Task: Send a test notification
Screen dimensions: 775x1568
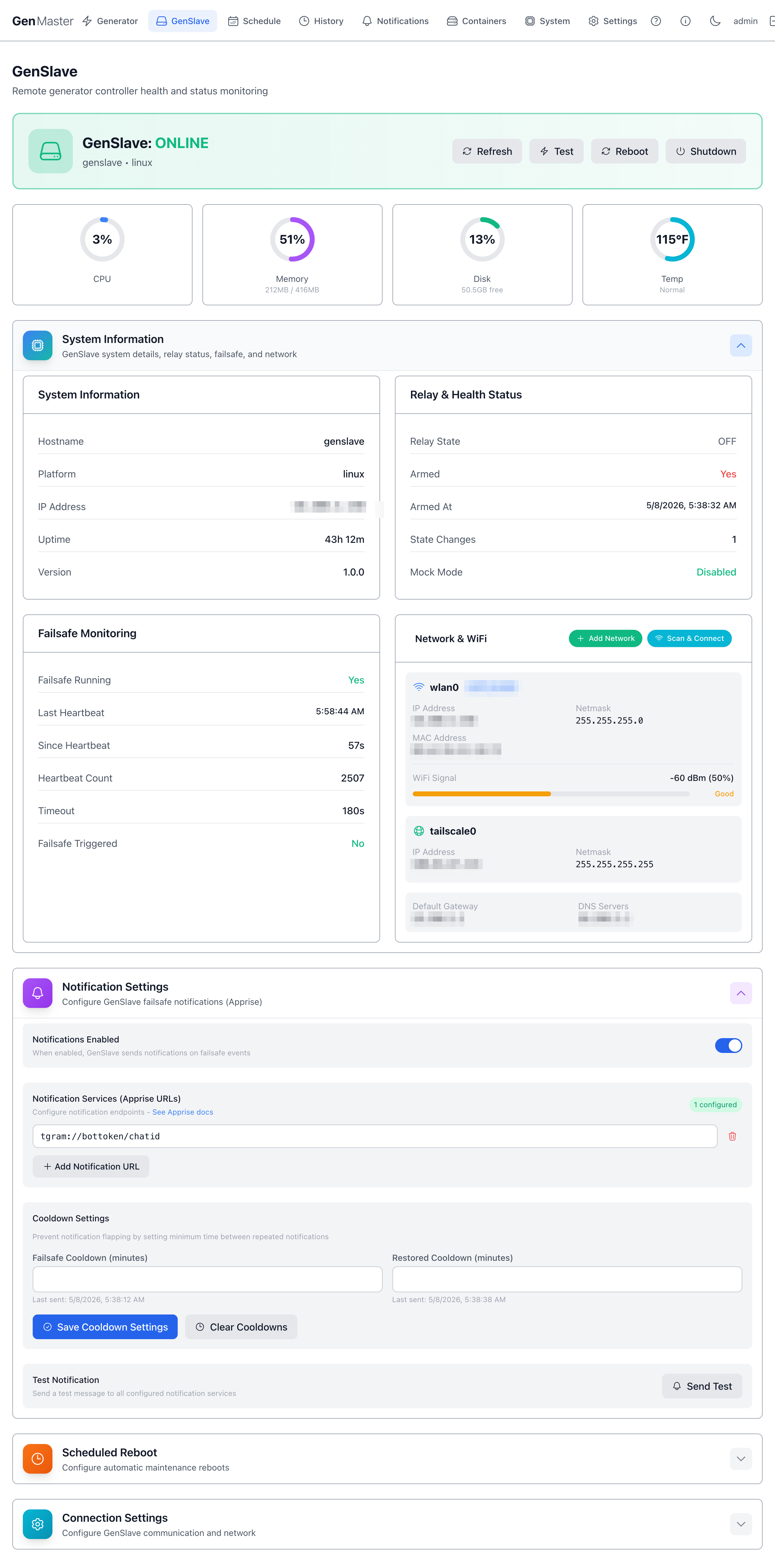Action: click(702, 1385)
